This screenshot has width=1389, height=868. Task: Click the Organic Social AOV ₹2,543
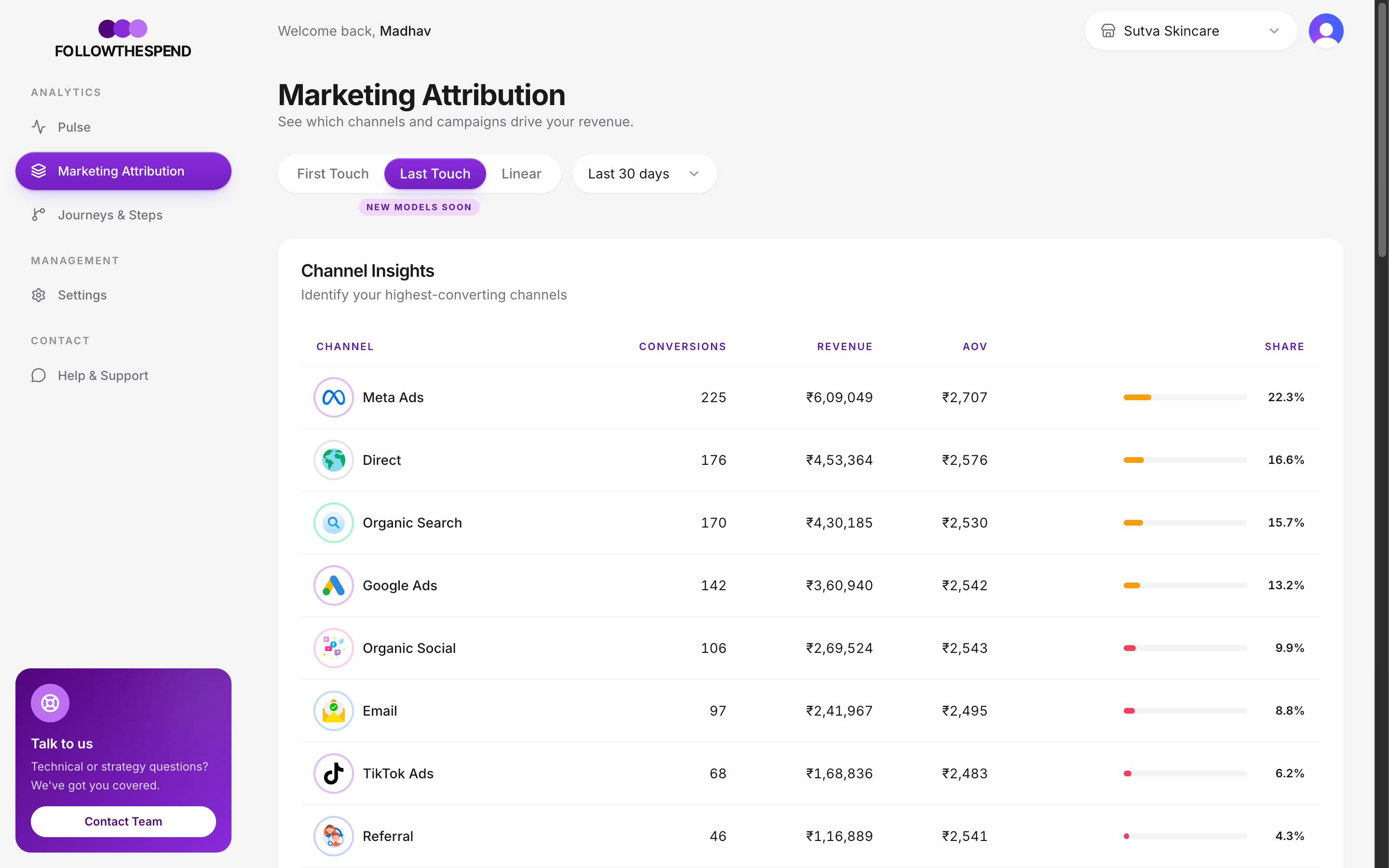pos(965,648)
